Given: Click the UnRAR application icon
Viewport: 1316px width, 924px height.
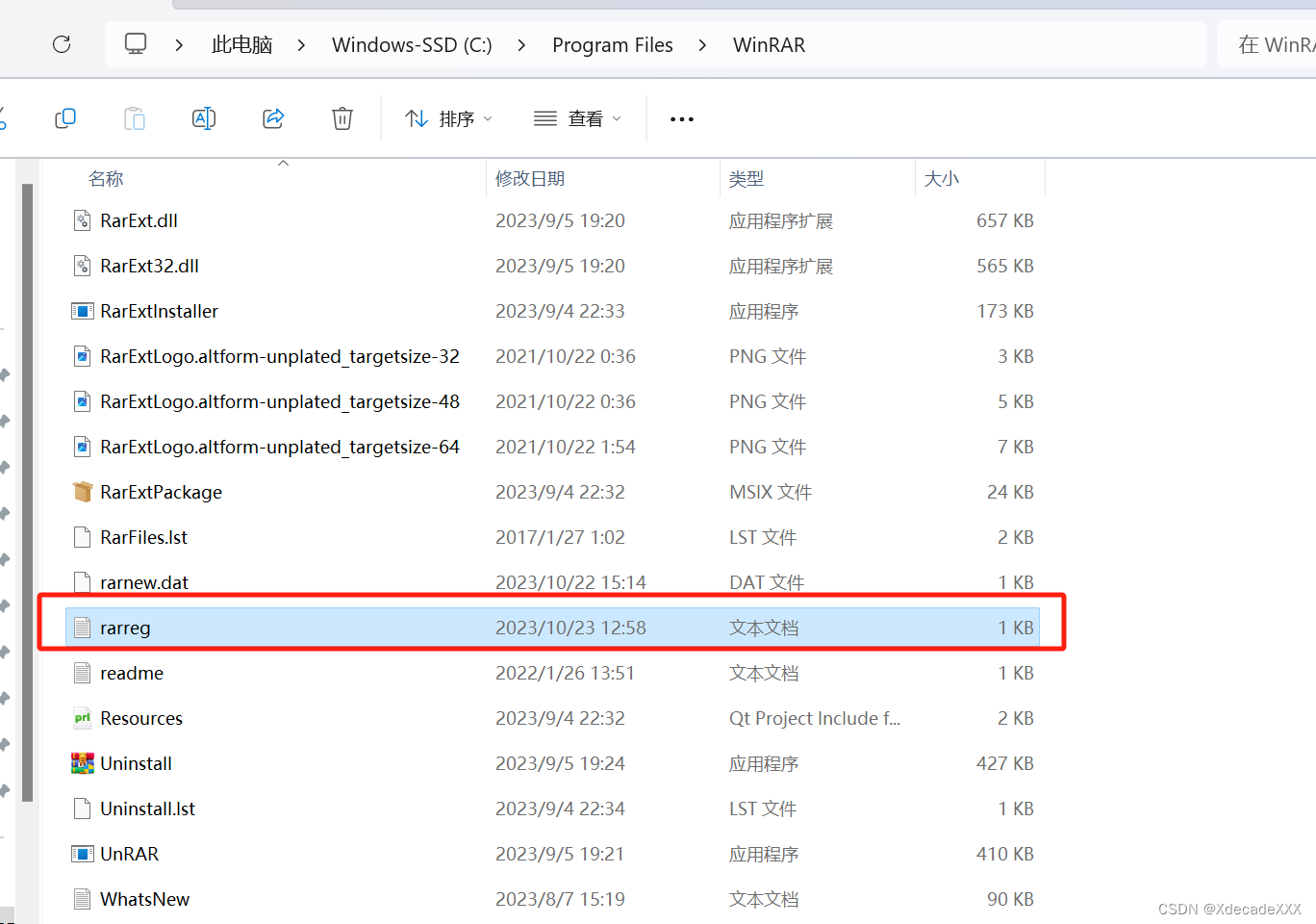Looking at the screenshot, I should 83,854.
